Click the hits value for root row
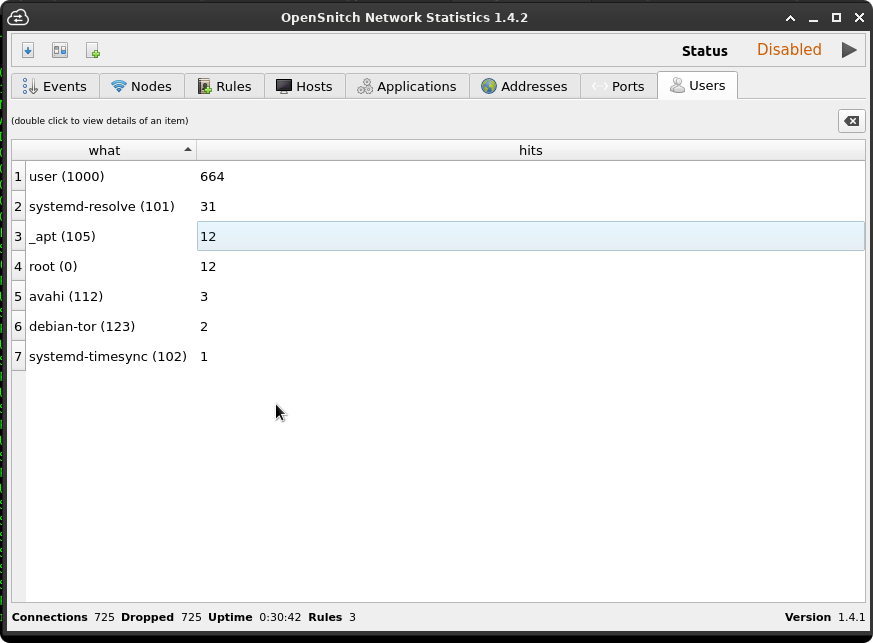Image resolution: width=873 pixels, height=643 pixels. tap(208, 267)
